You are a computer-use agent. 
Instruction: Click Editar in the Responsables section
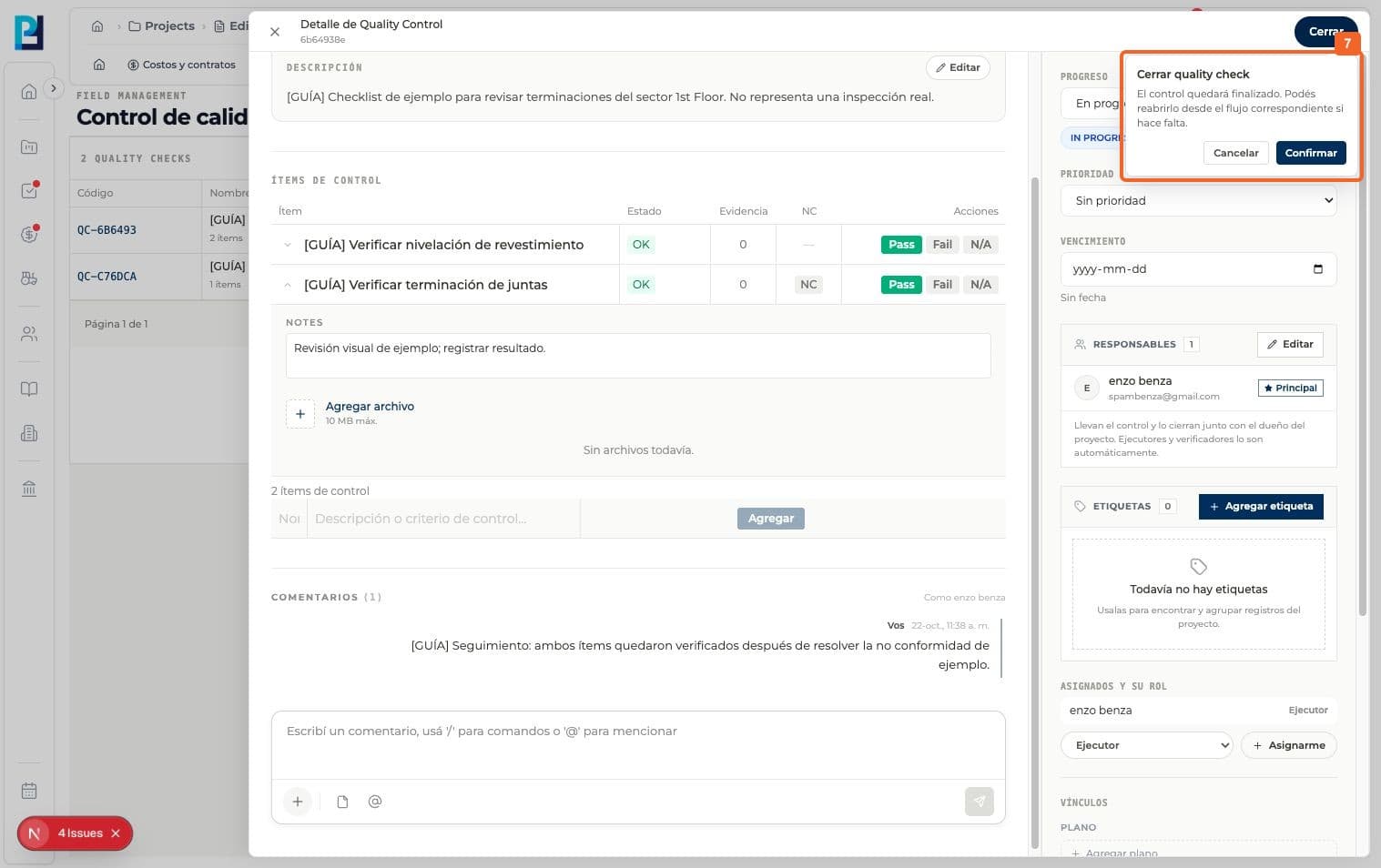coord(1290,344)
